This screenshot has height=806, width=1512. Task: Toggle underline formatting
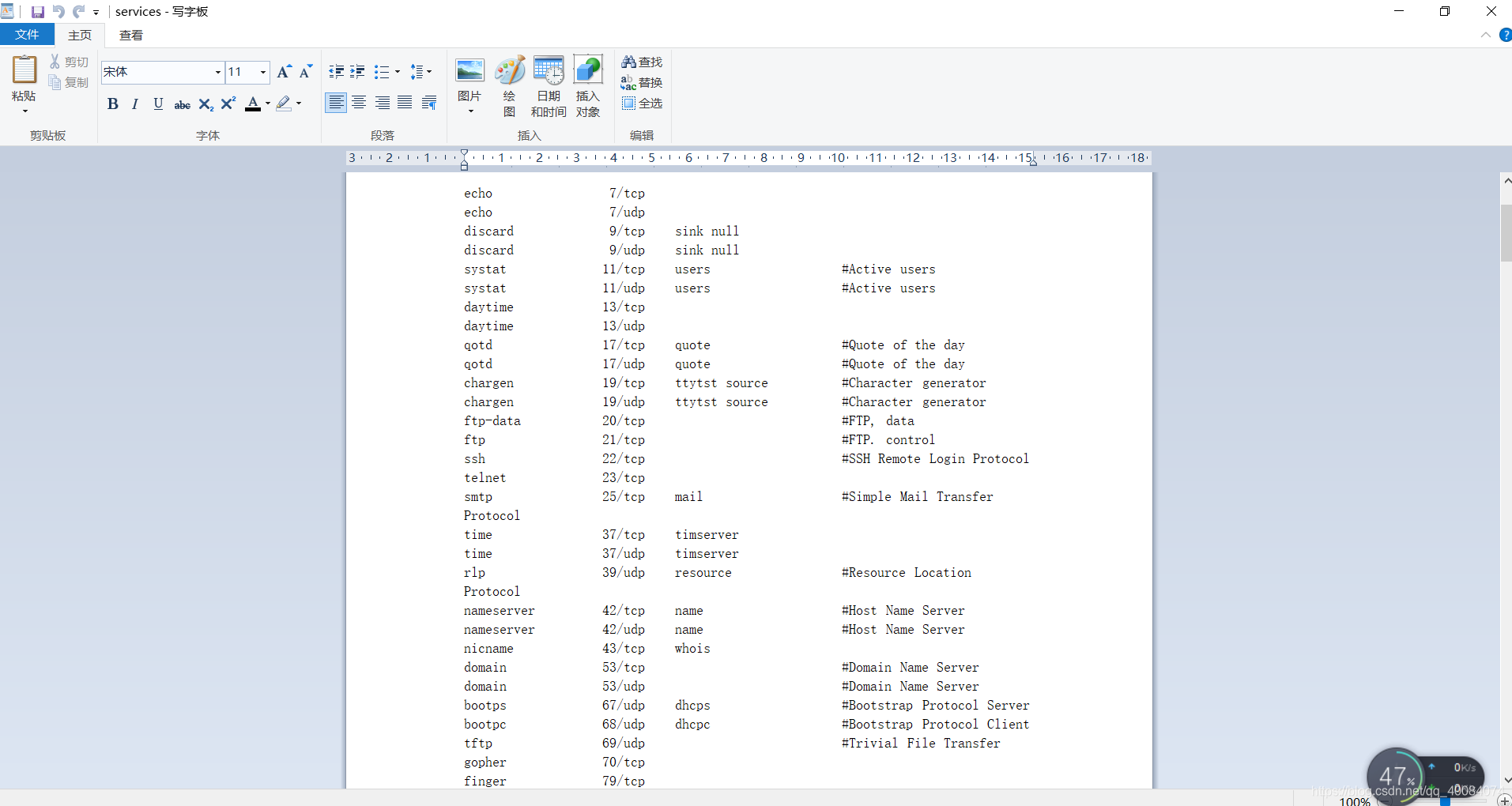[158, 104]
